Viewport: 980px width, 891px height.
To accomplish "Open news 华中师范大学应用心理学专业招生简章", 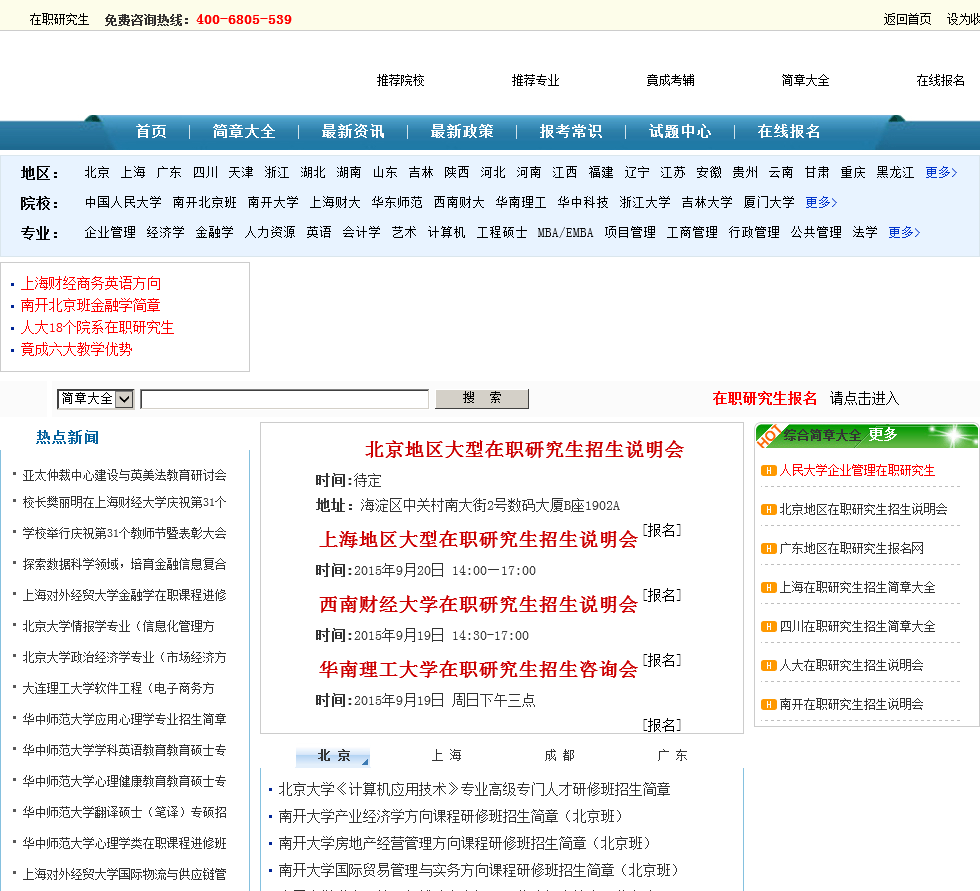I will pos(124,720).
